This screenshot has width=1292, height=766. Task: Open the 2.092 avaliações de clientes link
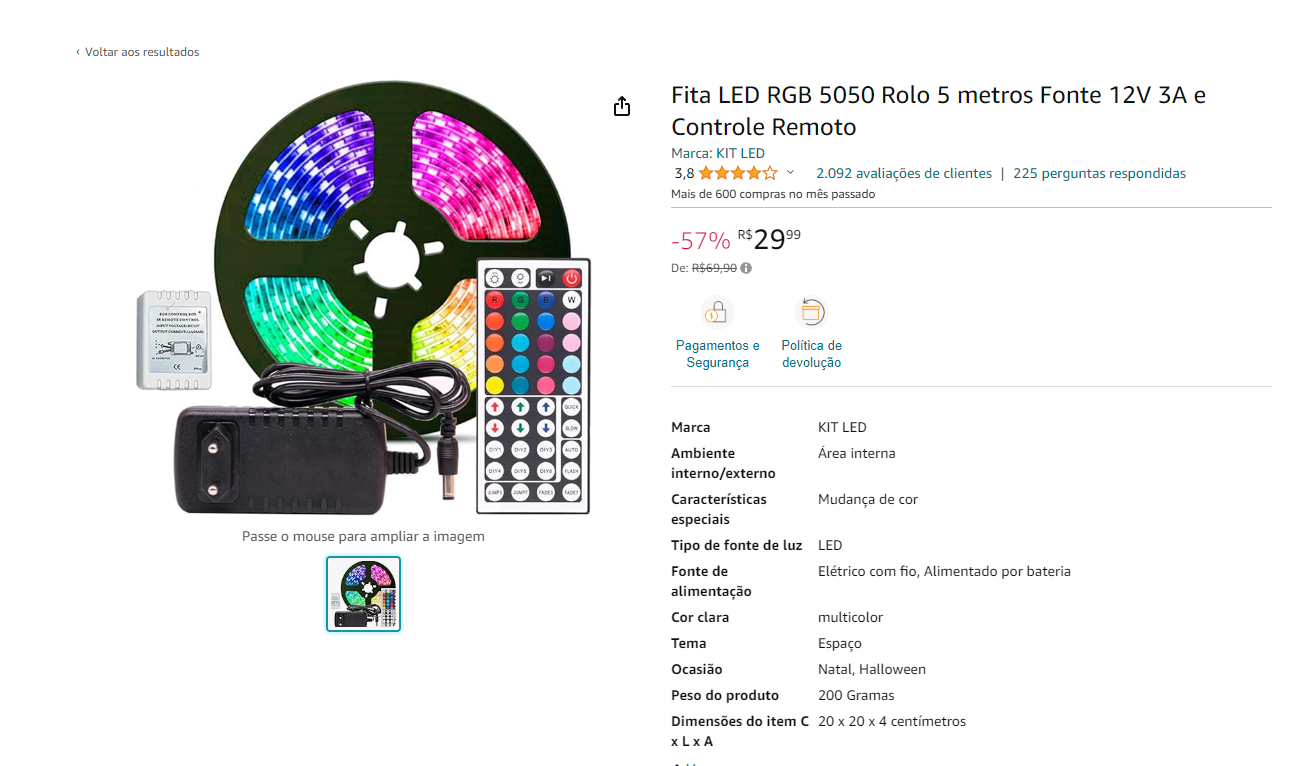pos(904,173)
